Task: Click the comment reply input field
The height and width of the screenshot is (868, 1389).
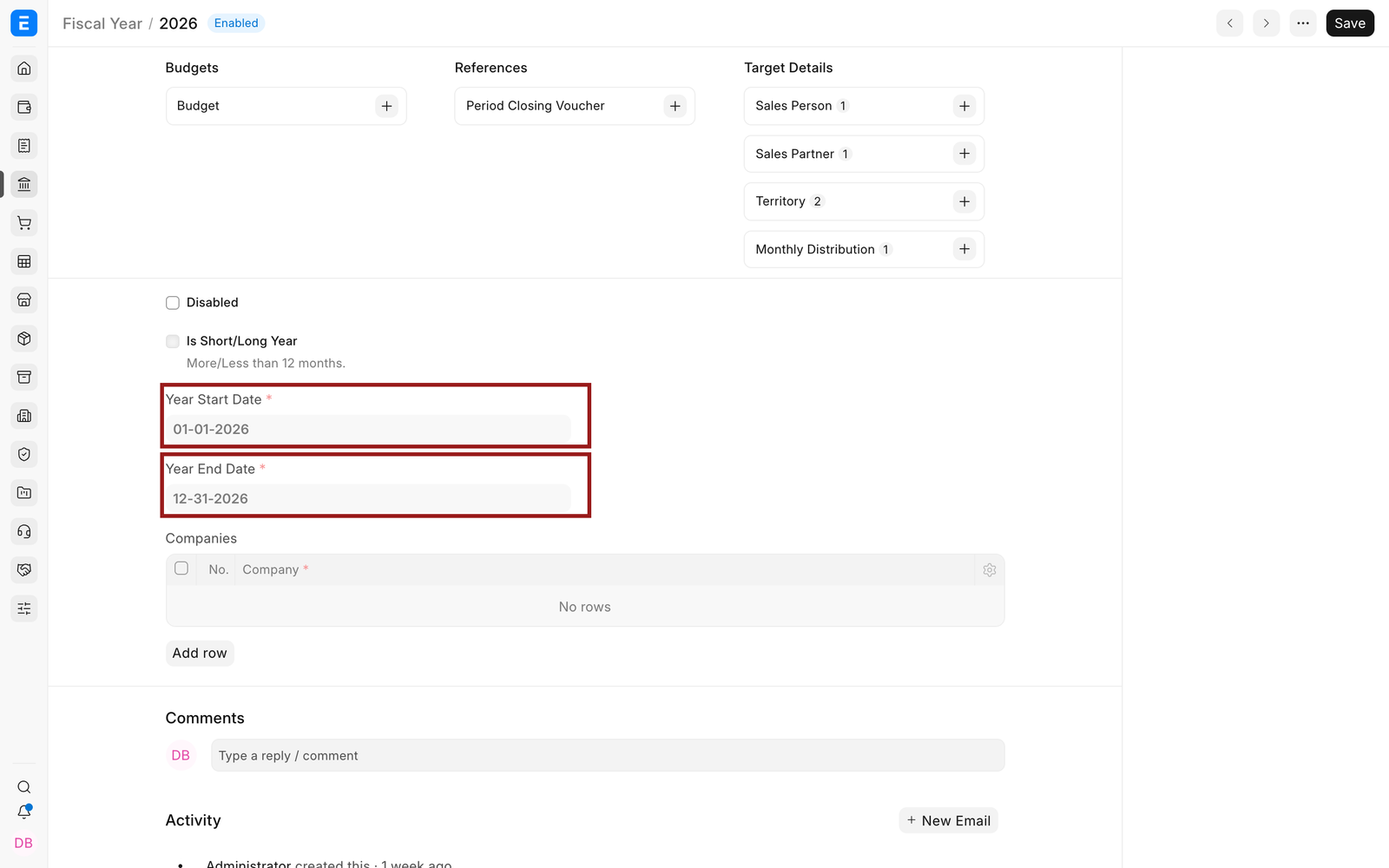Action: (x=608, y=755)
